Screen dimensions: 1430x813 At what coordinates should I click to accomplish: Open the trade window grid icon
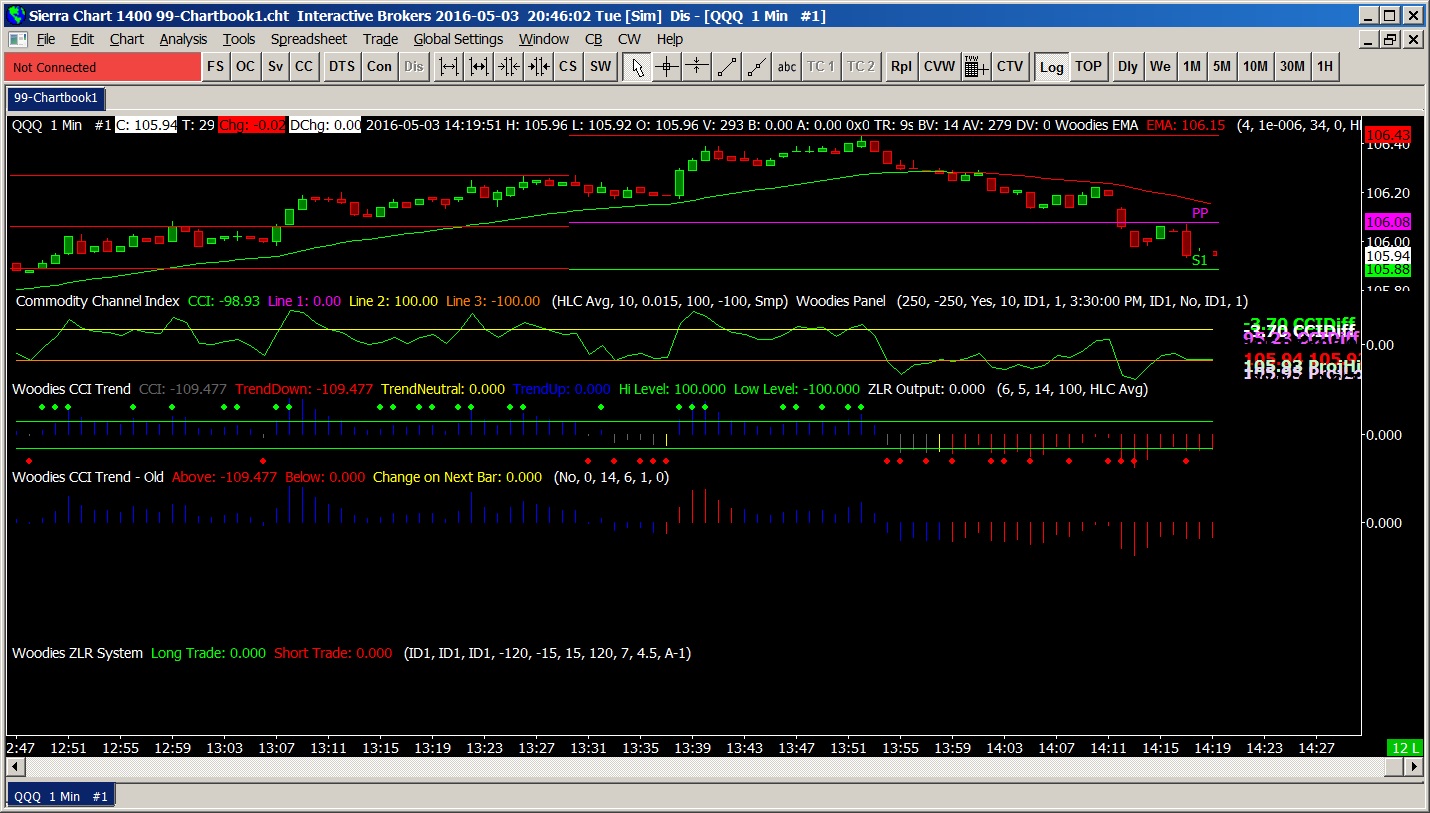(976, 67)
